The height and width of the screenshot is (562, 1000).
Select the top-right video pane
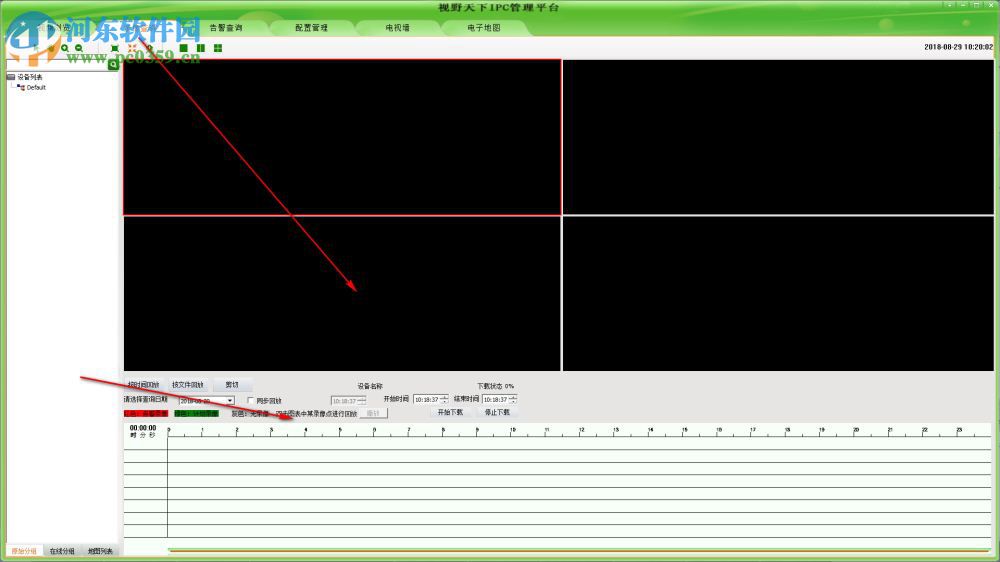click(778, 137)
